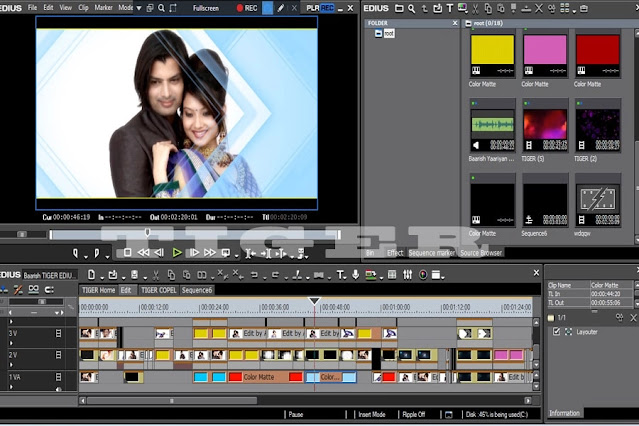Click the Fullscreen button

[x=205, y=8]
